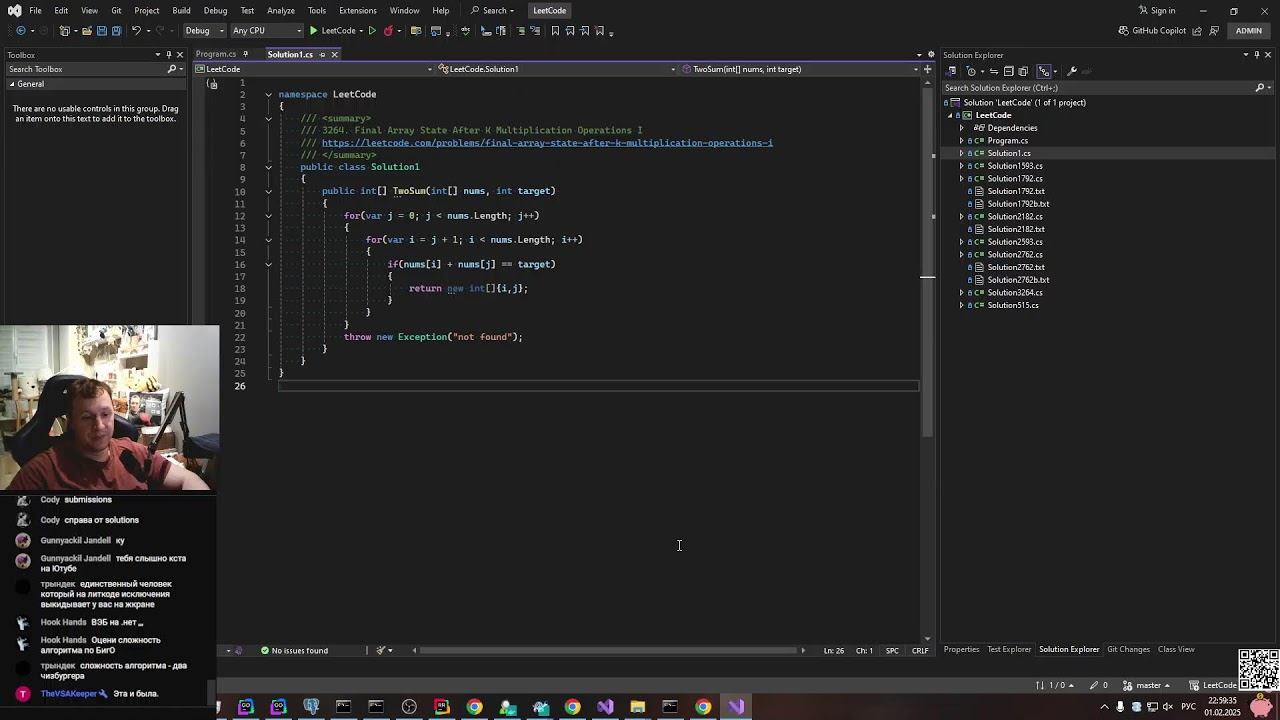Viewport: 1280px width, 720px height.
Task: Open the Git menu
Action: pyautogui.click(x=116, y=10)
